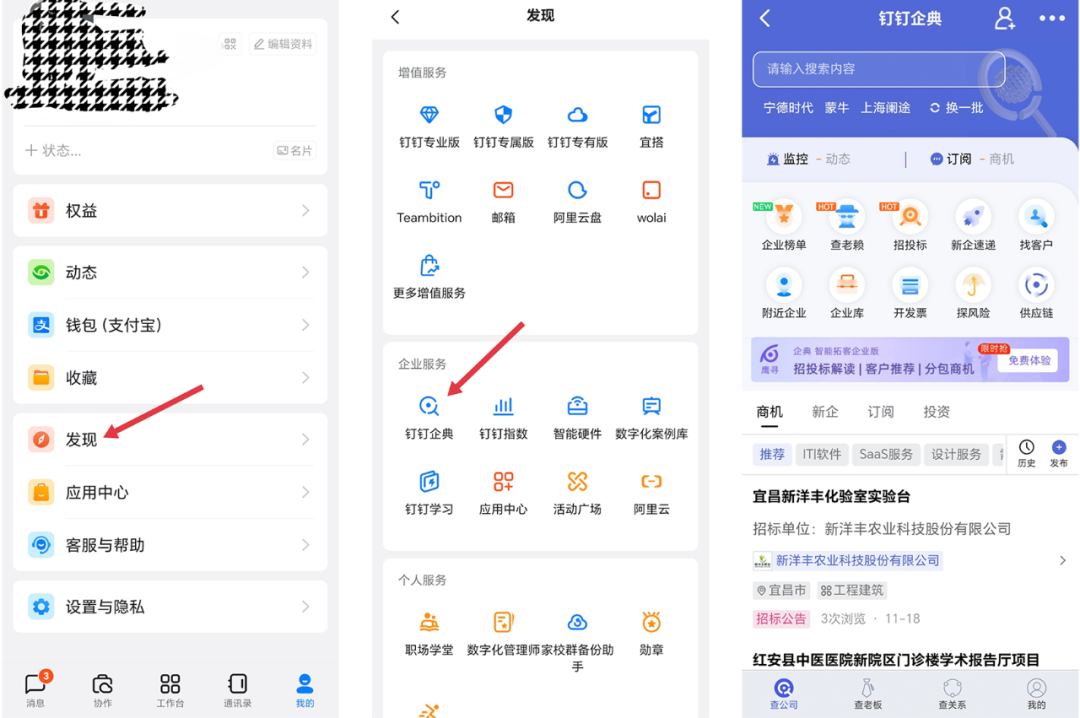Open 职场学堂 personal service
The width and height of the screenshot is (1080, 718).
pyautogui.click(x=429, y=634)
